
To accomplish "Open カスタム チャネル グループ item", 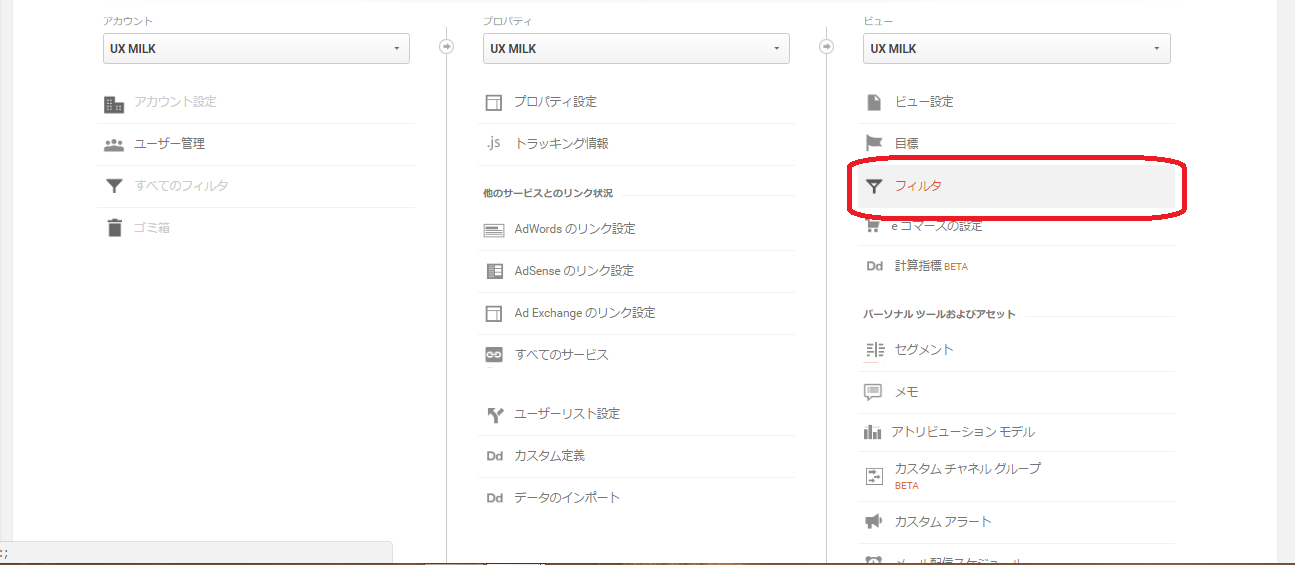I will point(967,469).
